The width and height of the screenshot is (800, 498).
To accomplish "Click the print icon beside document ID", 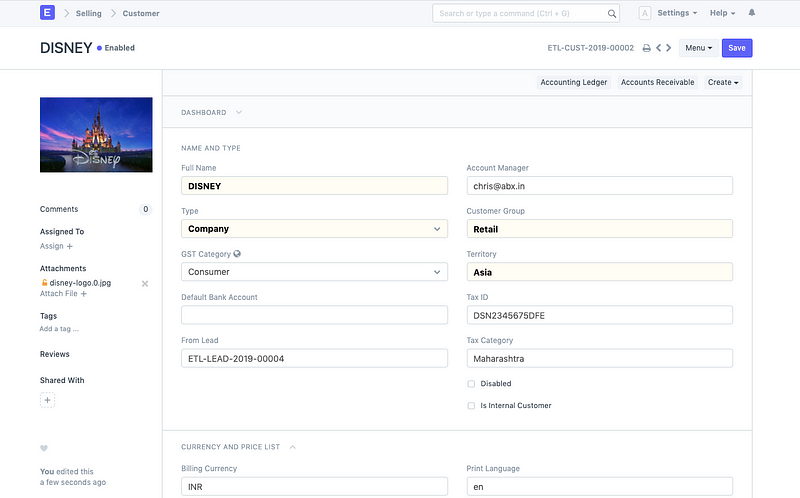I will pos(646,48).
